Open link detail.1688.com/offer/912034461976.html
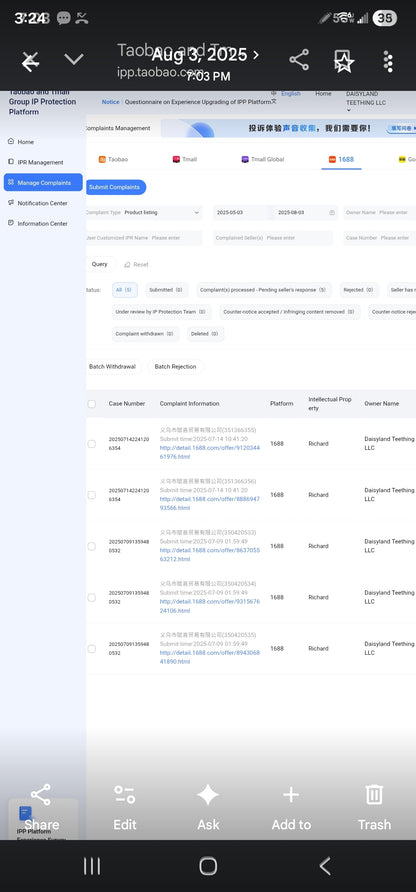The height and width of the screenshot is (892, 416). [x=210, y=452]
